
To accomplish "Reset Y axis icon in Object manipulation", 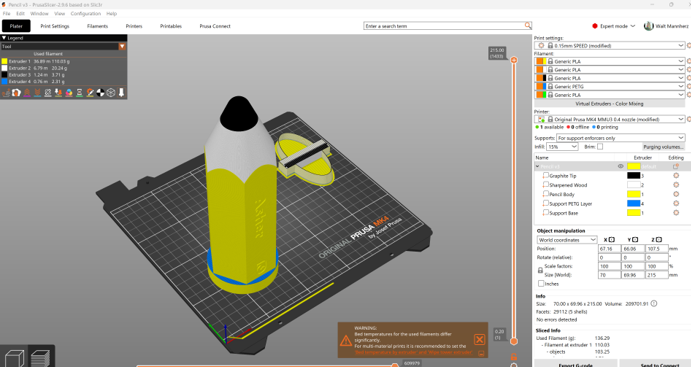I will (635, 240).
